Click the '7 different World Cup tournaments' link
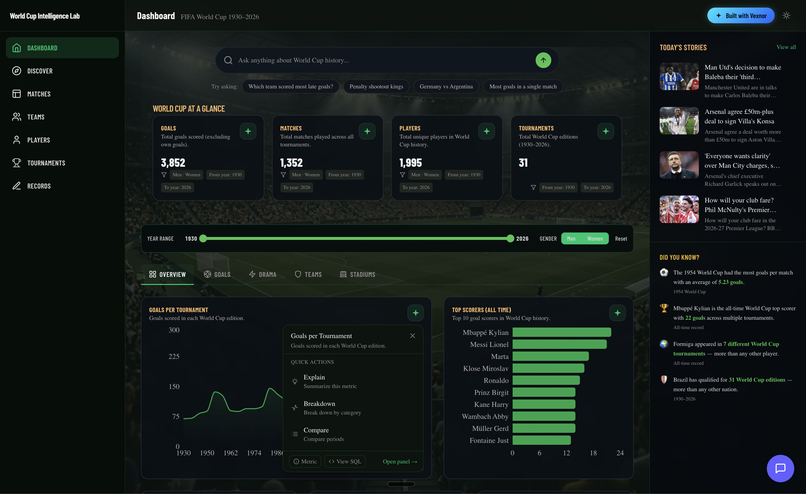Viewport: 806px width, 494px height. (x=726, y=349)
